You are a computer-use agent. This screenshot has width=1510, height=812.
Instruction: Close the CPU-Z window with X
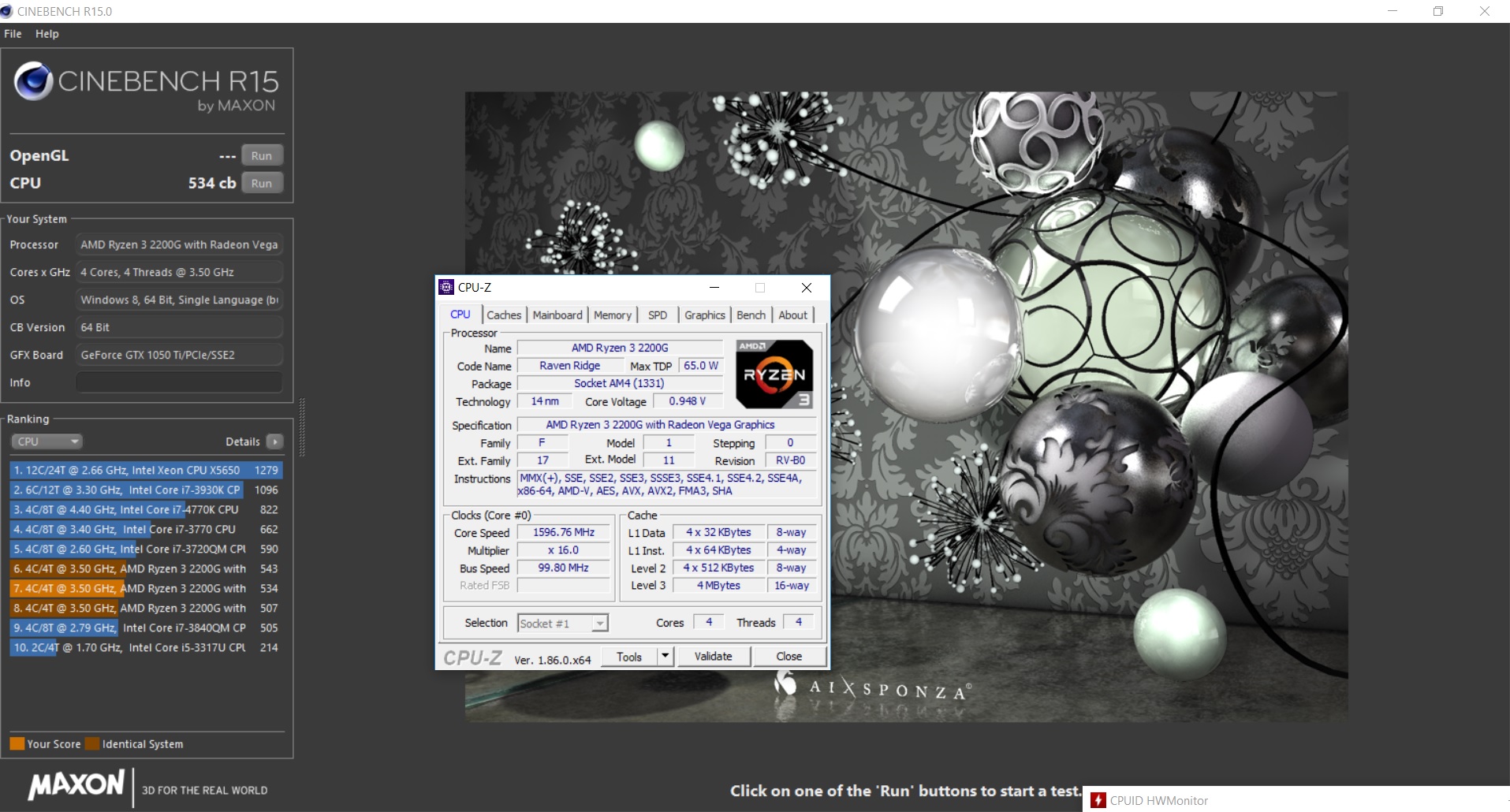[x=807, y=288]
